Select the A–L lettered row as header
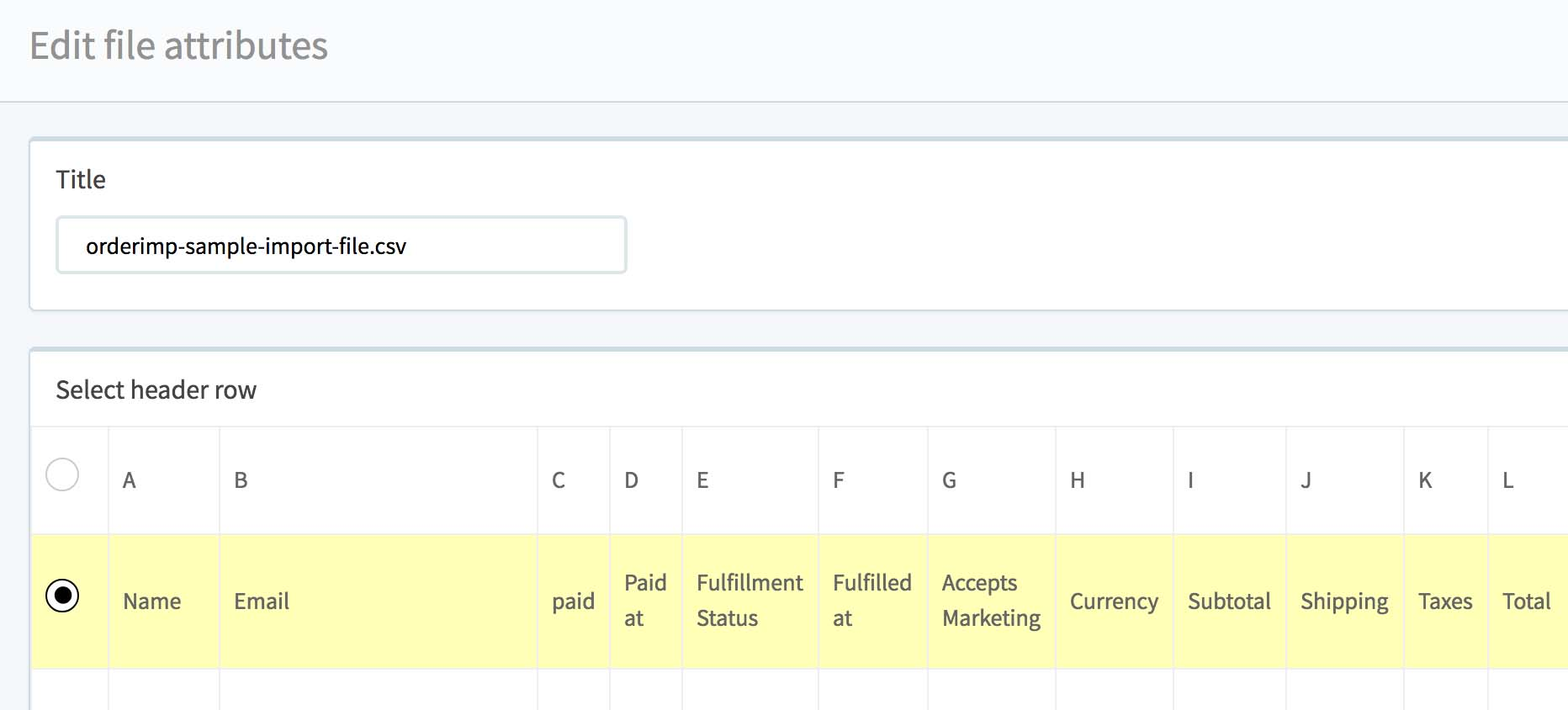 62,474
